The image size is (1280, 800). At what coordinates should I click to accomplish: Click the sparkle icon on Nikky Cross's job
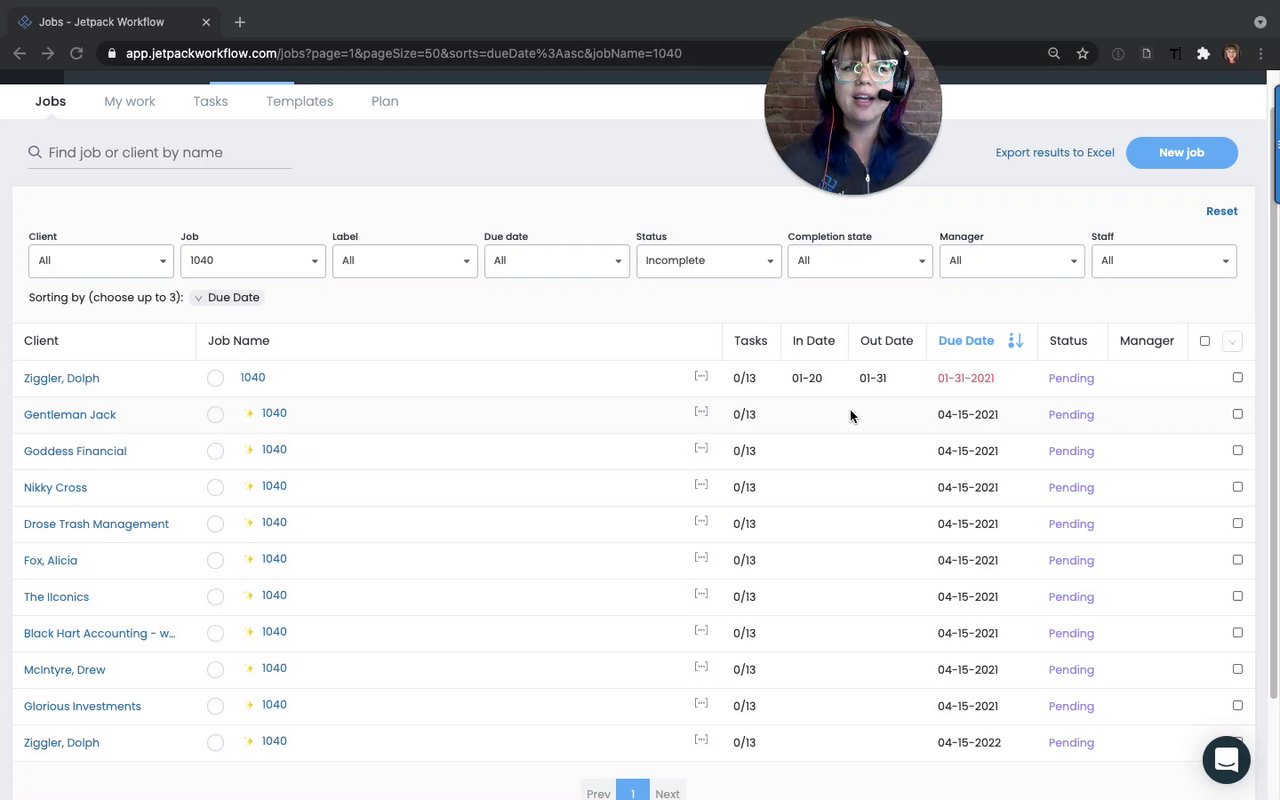pyautogui.click(x=249, y=486)
